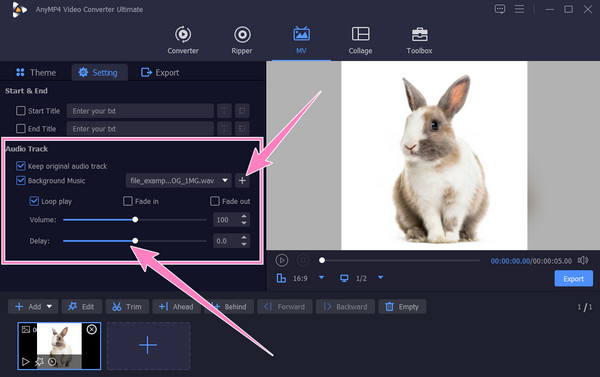Viewport: 600px width, 377px height.
Task: Enable the Start Title checkbox
Action: coord(21,111)
